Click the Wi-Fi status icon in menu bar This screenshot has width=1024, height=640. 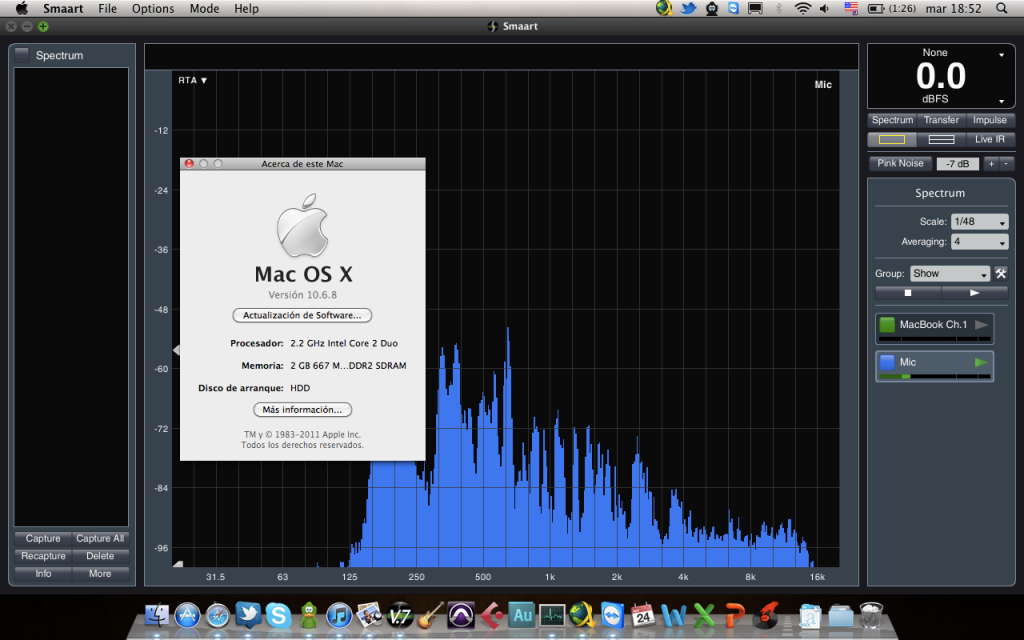click(x=803, y=8)
